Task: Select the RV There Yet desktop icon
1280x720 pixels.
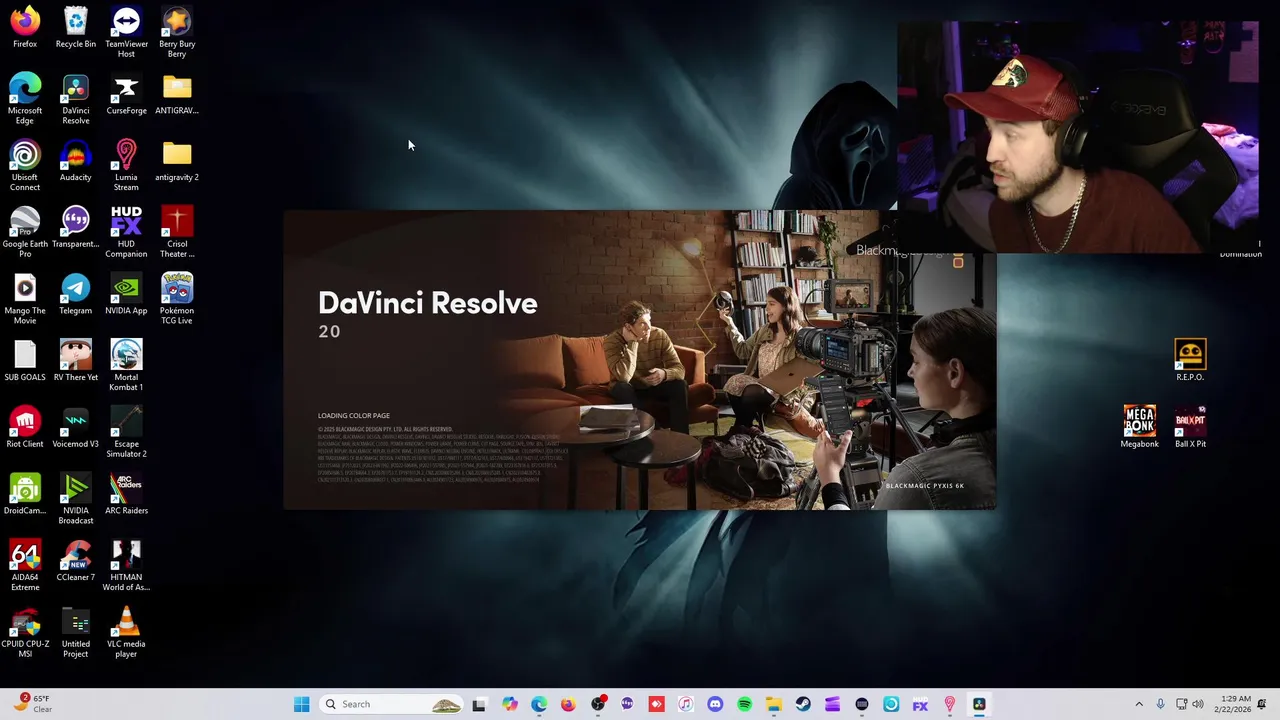Action: click(76, 362)
